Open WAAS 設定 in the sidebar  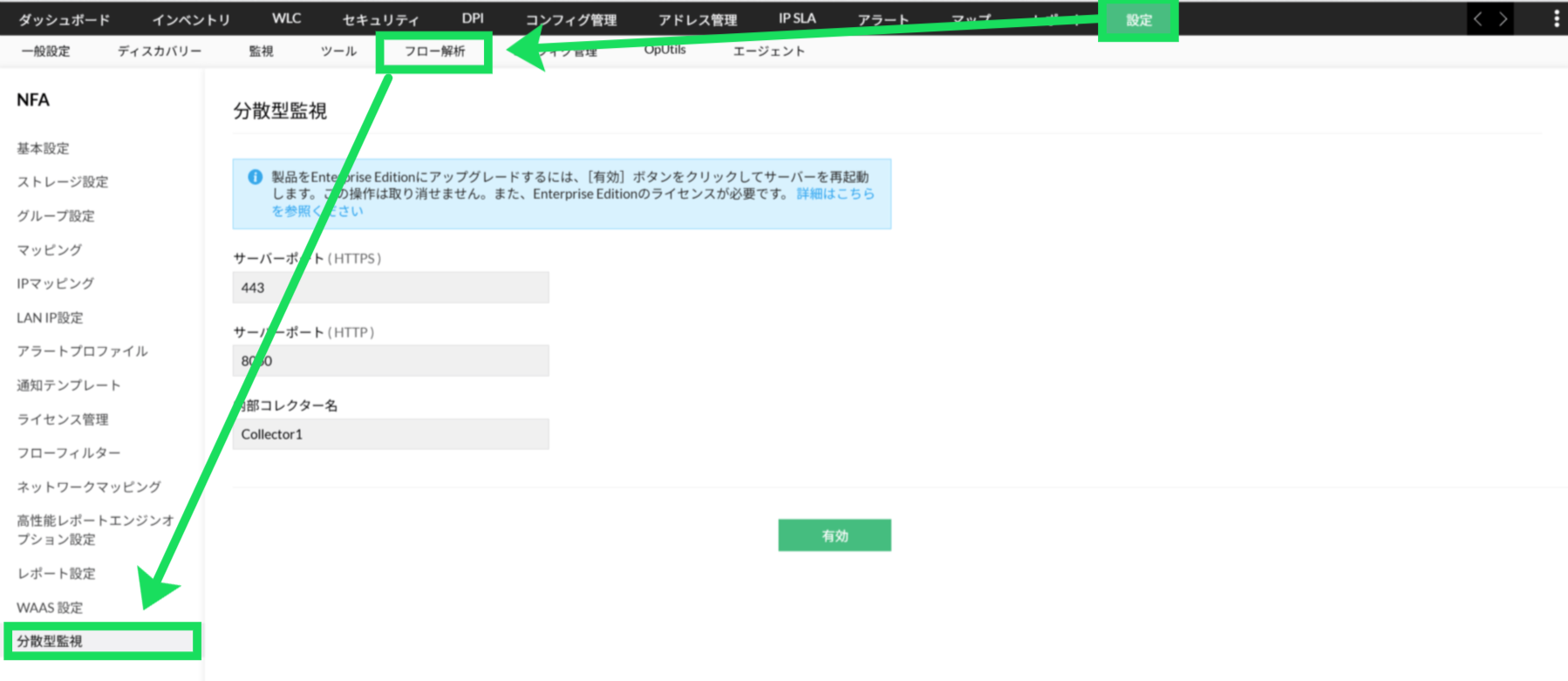pyautogui.click(x=50, y=608)
